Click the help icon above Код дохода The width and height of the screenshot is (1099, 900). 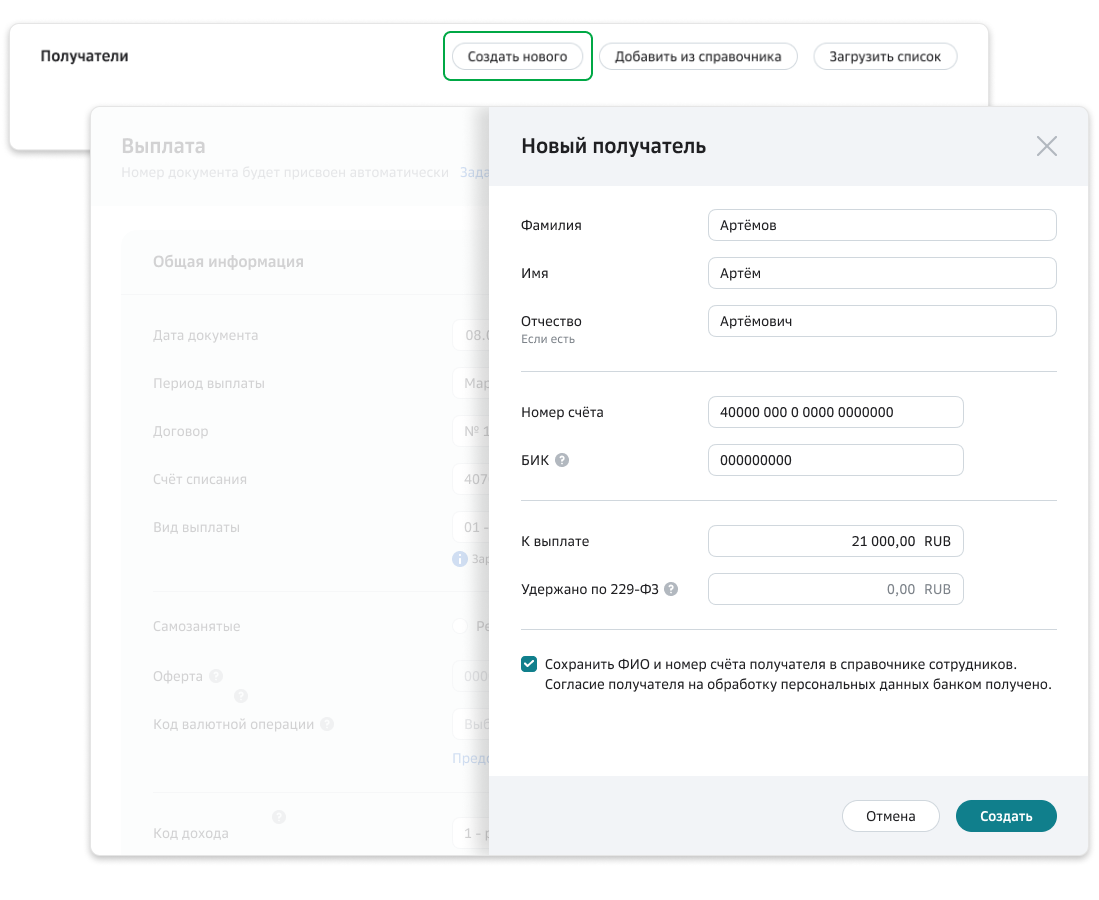[x=279, y=817]
